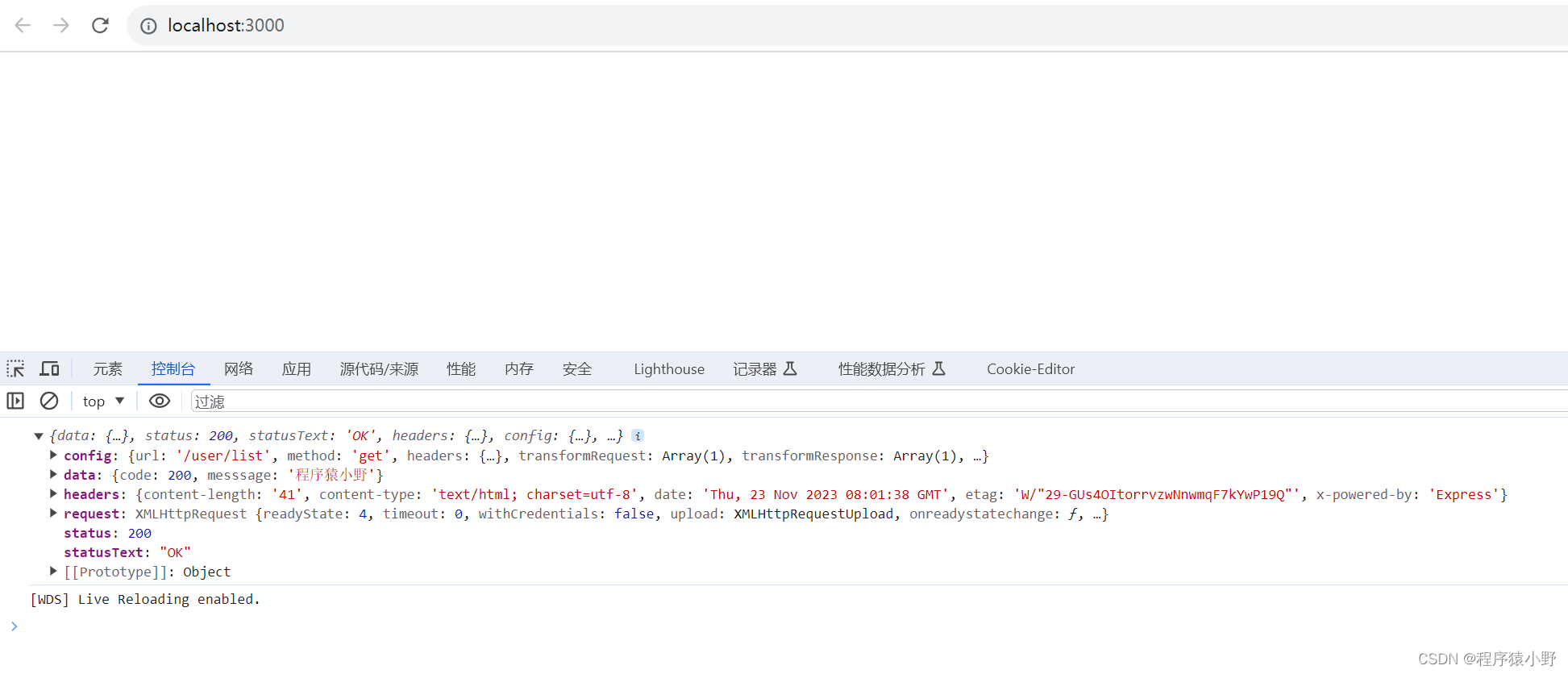
Task: Activate the inspect element picker
Action: (x=15, y=368)
